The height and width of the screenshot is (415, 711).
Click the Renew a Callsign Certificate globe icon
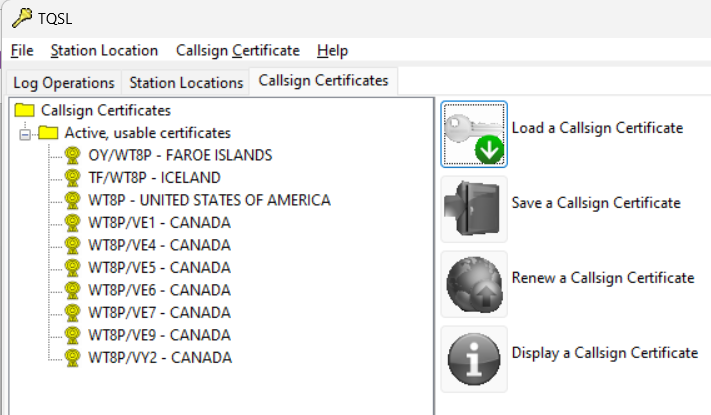tap(474, 284)
